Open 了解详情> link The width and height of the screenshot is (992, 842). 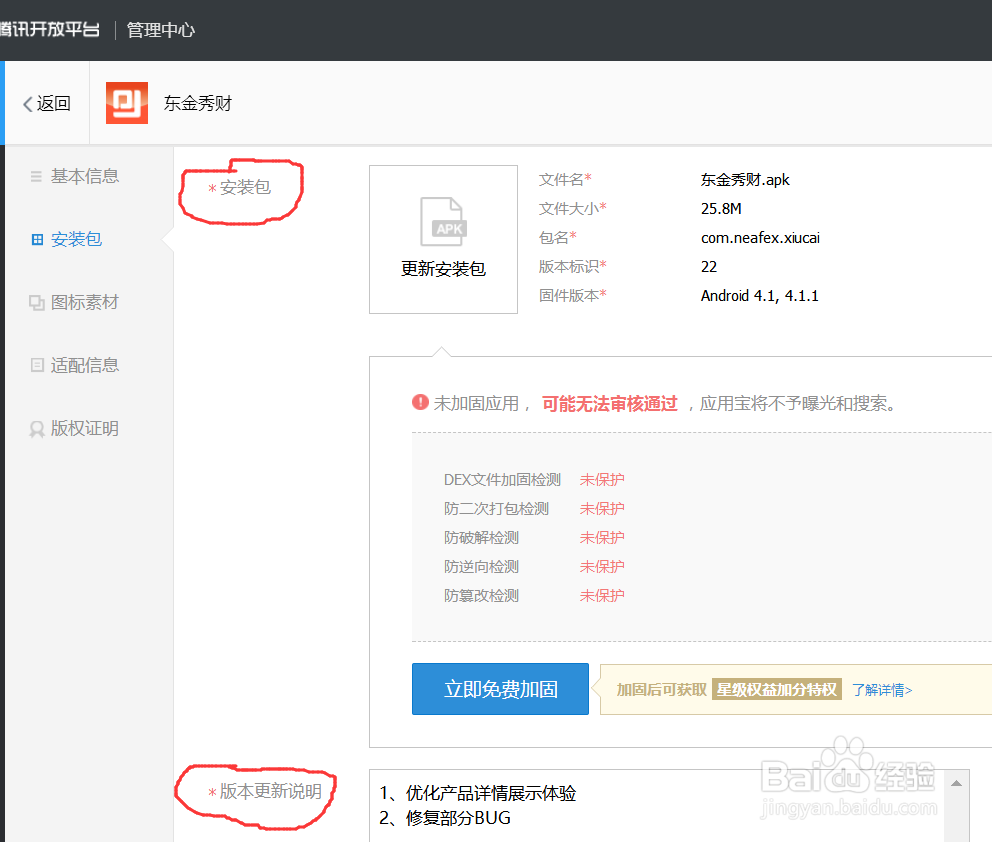[x=882, y=690]
